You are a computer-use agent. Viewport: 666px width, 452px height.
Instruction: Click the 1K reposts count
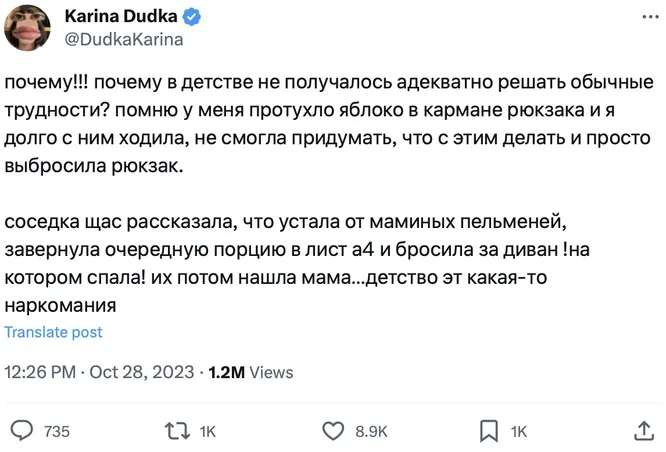tap(208, 432)
